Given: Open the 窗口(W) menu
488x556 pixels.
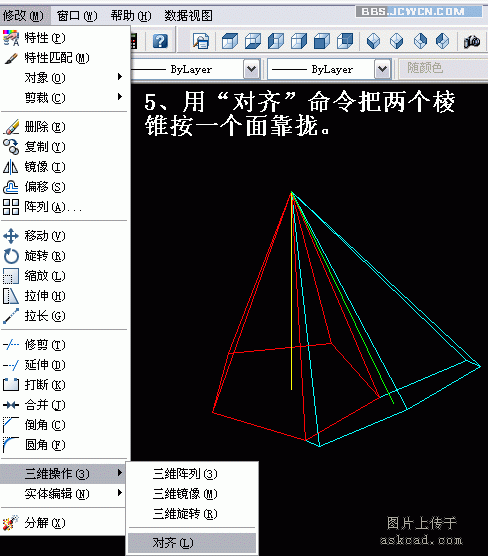Looking at the screenshot, I should tap(77, 16).
